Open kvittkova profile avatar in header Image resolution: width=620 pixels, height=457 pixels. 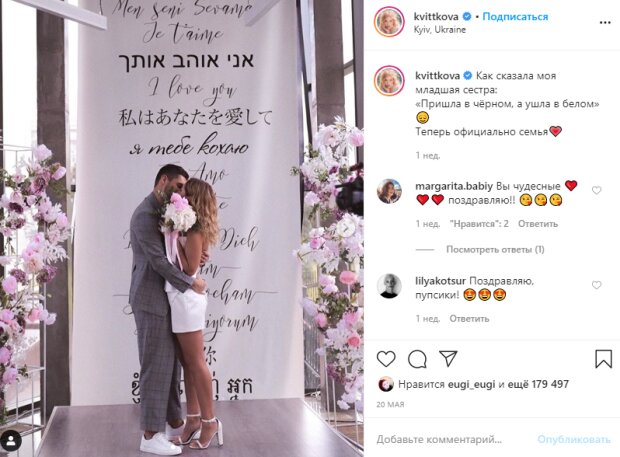click(389, 22)
